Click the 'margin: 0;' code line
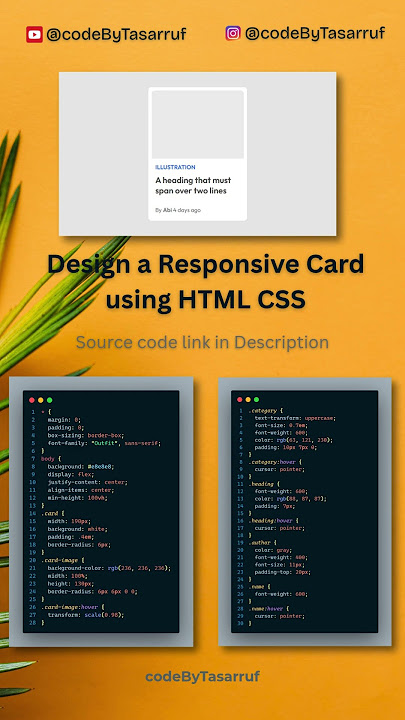 64,420
